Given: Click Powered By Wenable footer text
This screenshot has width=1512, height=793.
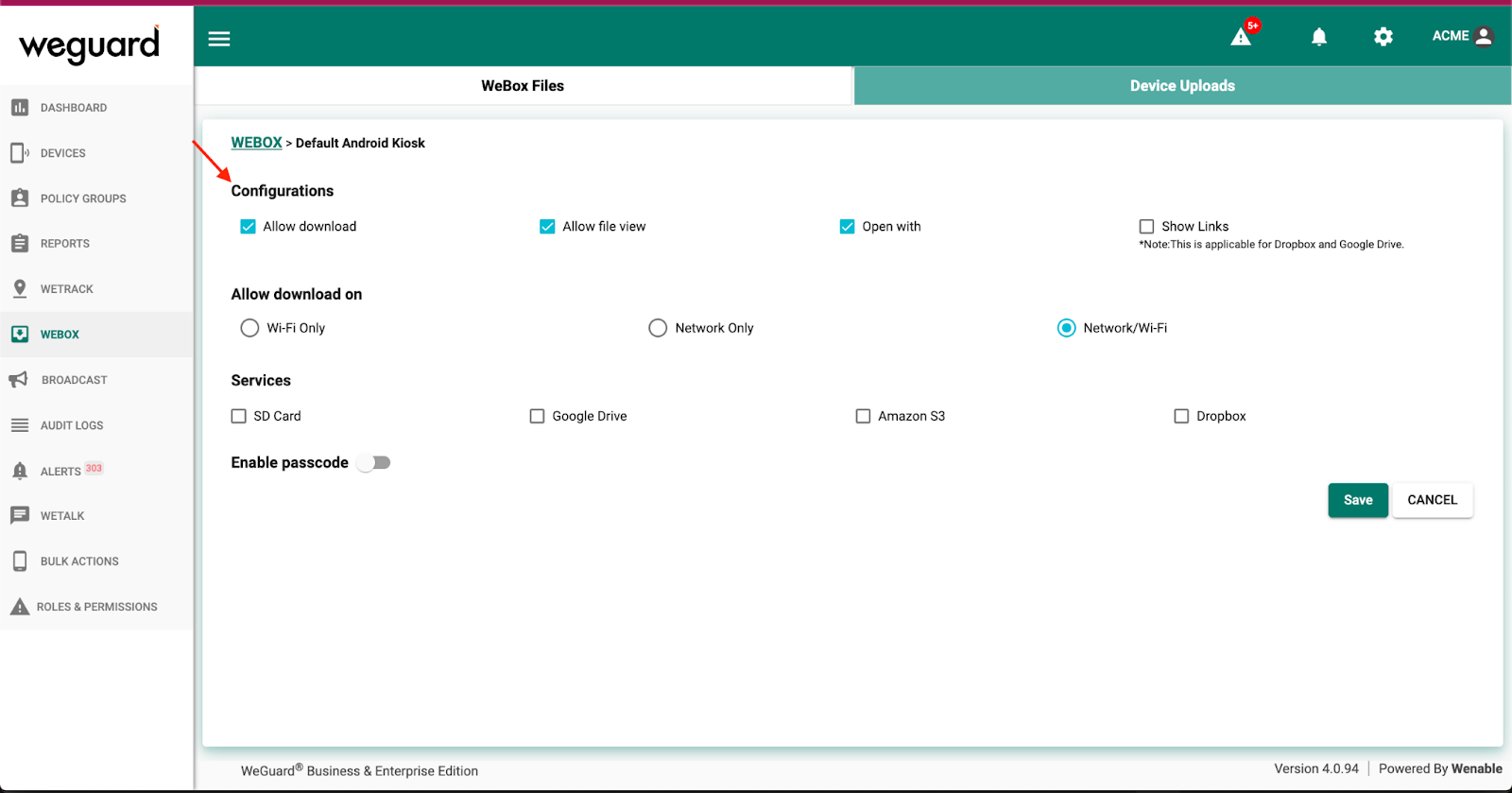Looking at the screenshot, I should [x=1440, y=768].
